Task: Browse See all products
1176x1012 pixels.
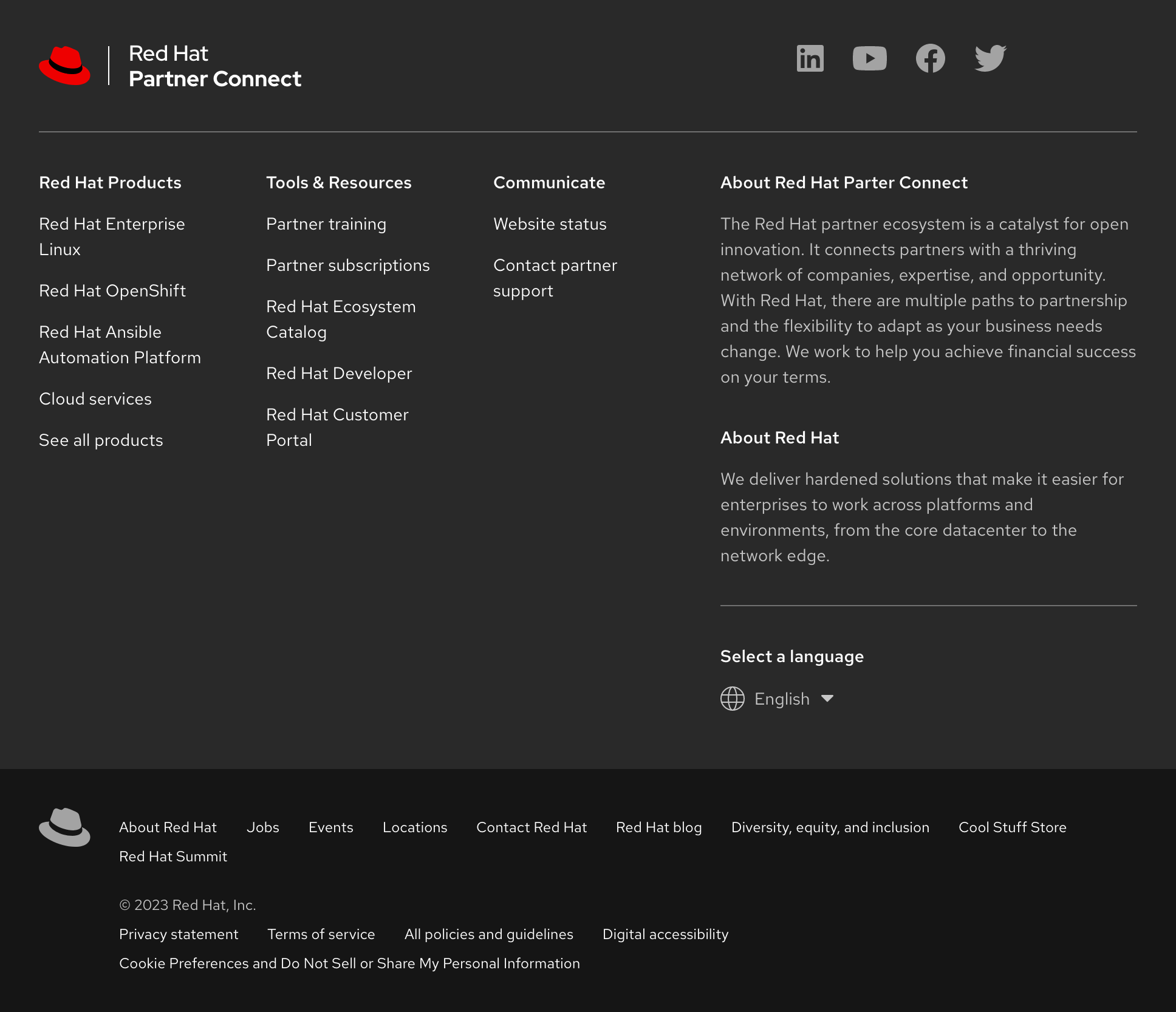Action: pyautogui.click(x=101, y=440)
